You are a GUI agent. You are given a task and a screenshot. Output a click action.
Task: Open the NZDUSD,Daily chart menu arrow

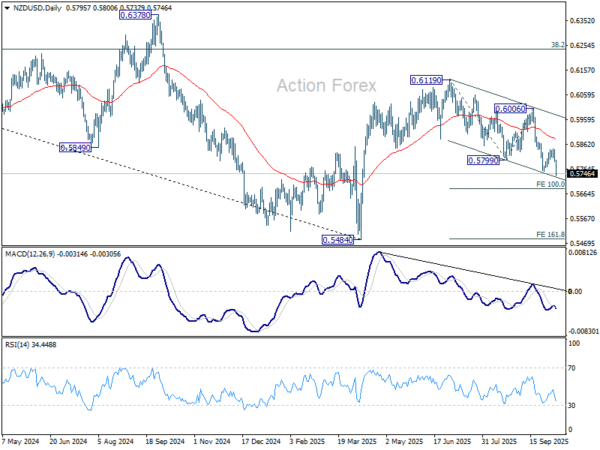(x=7, y=8)
